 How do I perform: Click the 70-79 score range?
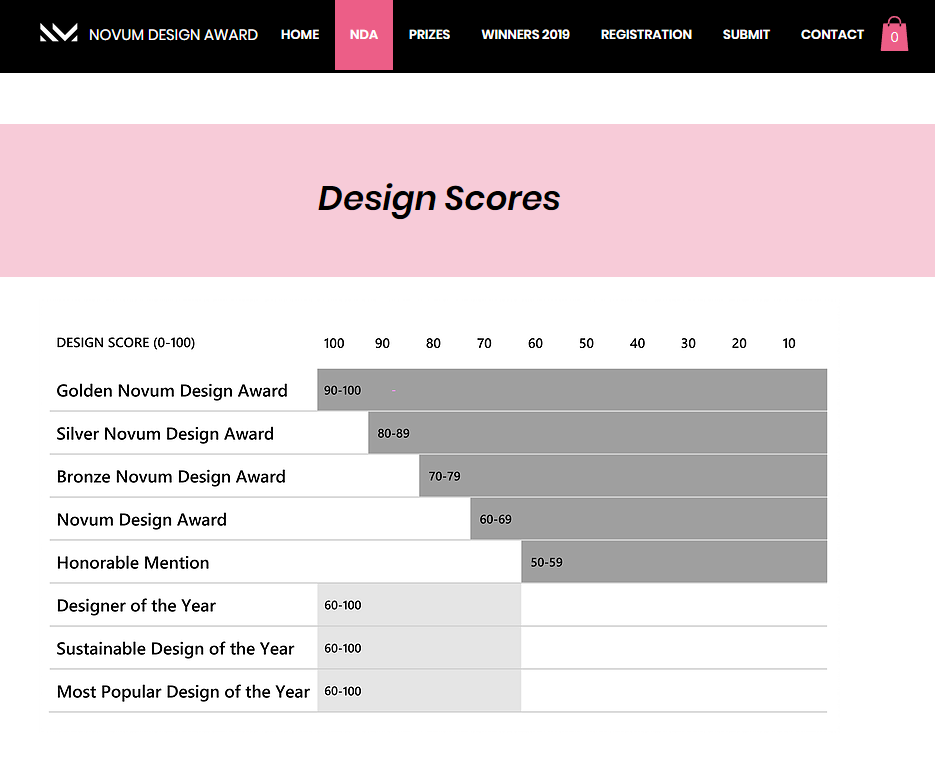tap(444, 476)
